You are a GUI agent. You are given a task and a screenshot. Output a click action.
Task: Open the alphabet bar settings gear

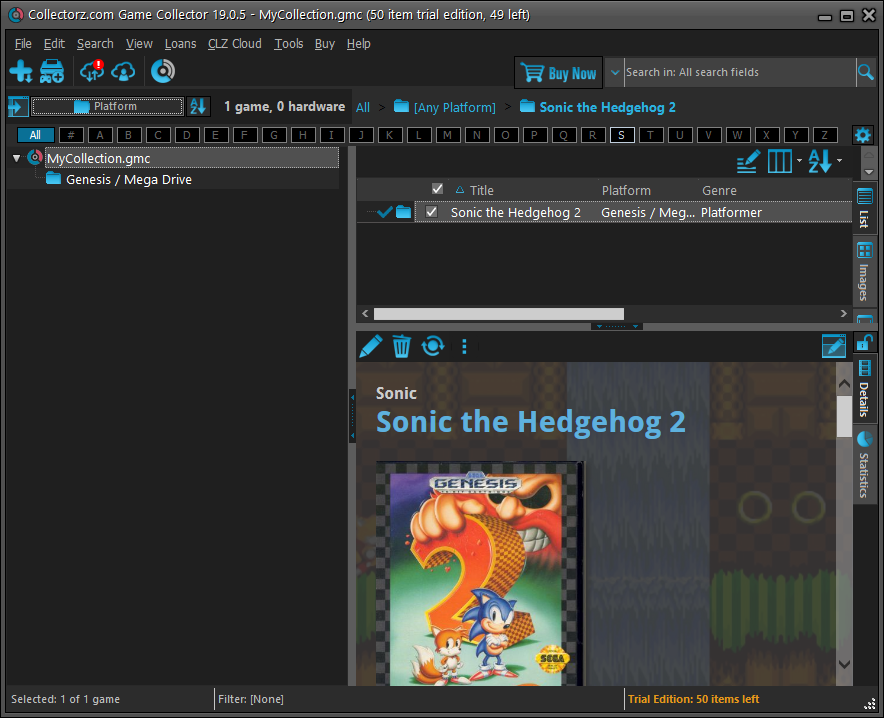coord(863,135)
